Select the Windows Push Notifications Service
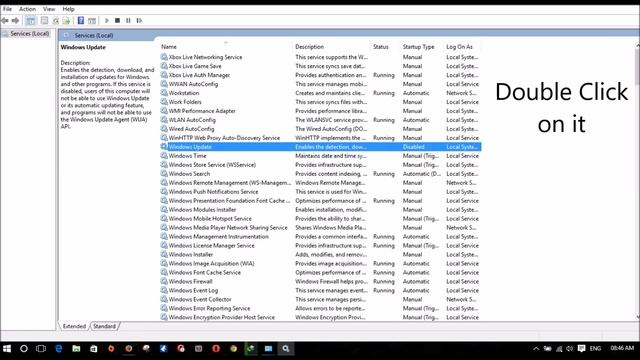The width and height of the screenshot is (640, 360). (320, 192)
